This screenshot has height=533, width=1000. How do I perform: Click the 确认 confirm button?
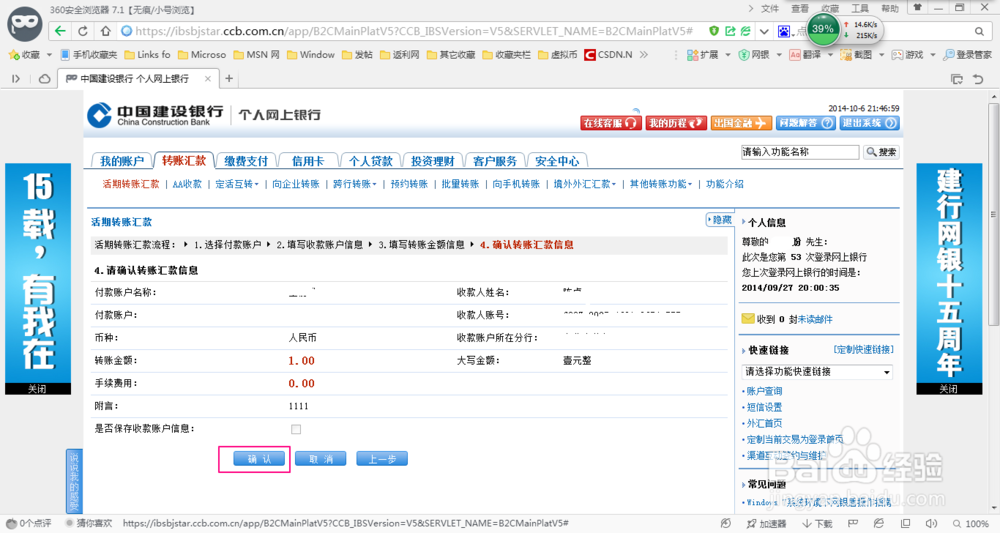[259, 459]
